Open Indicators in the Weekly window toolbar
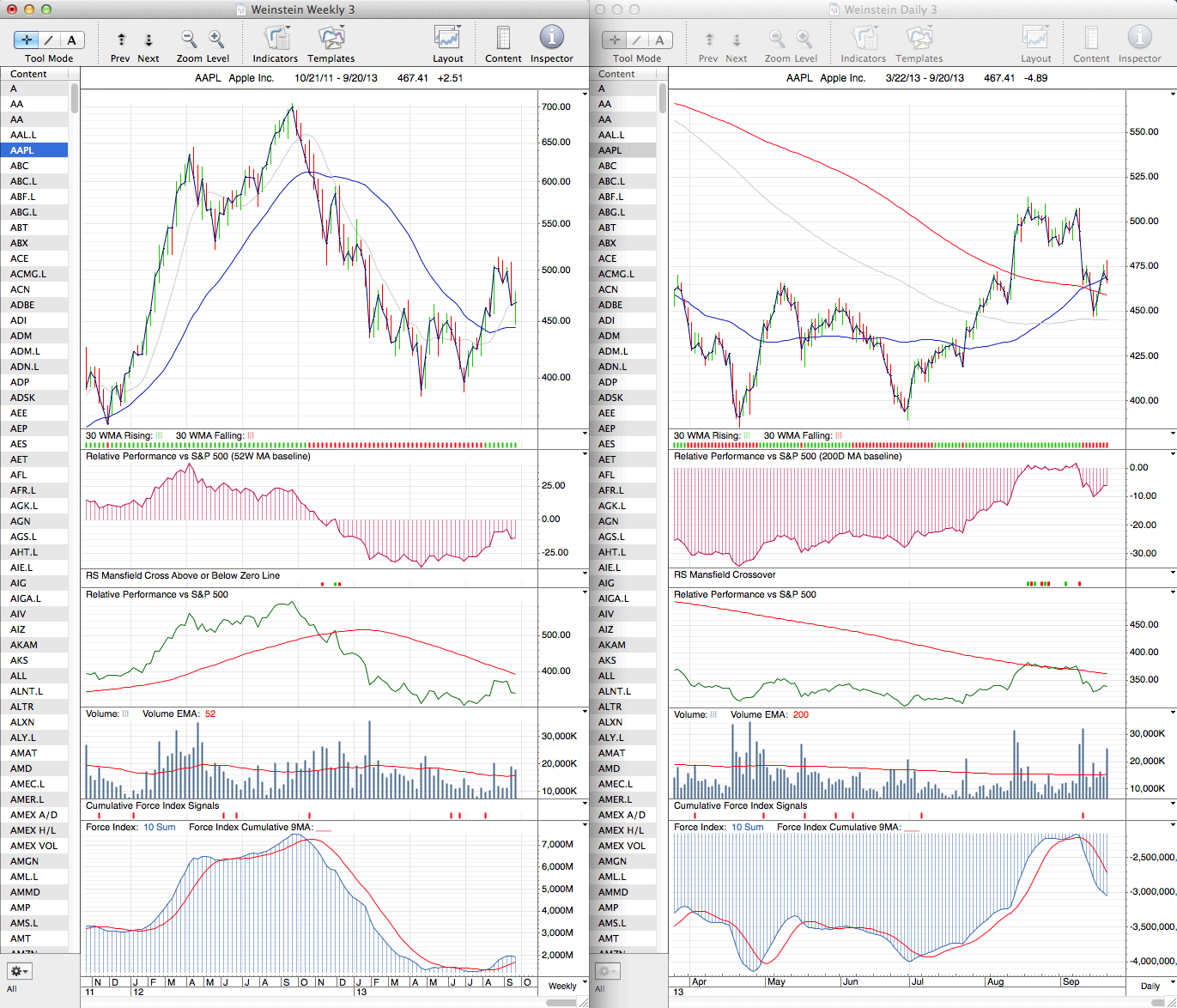This screenshot has width=1177, height=1008. [276, 39]
